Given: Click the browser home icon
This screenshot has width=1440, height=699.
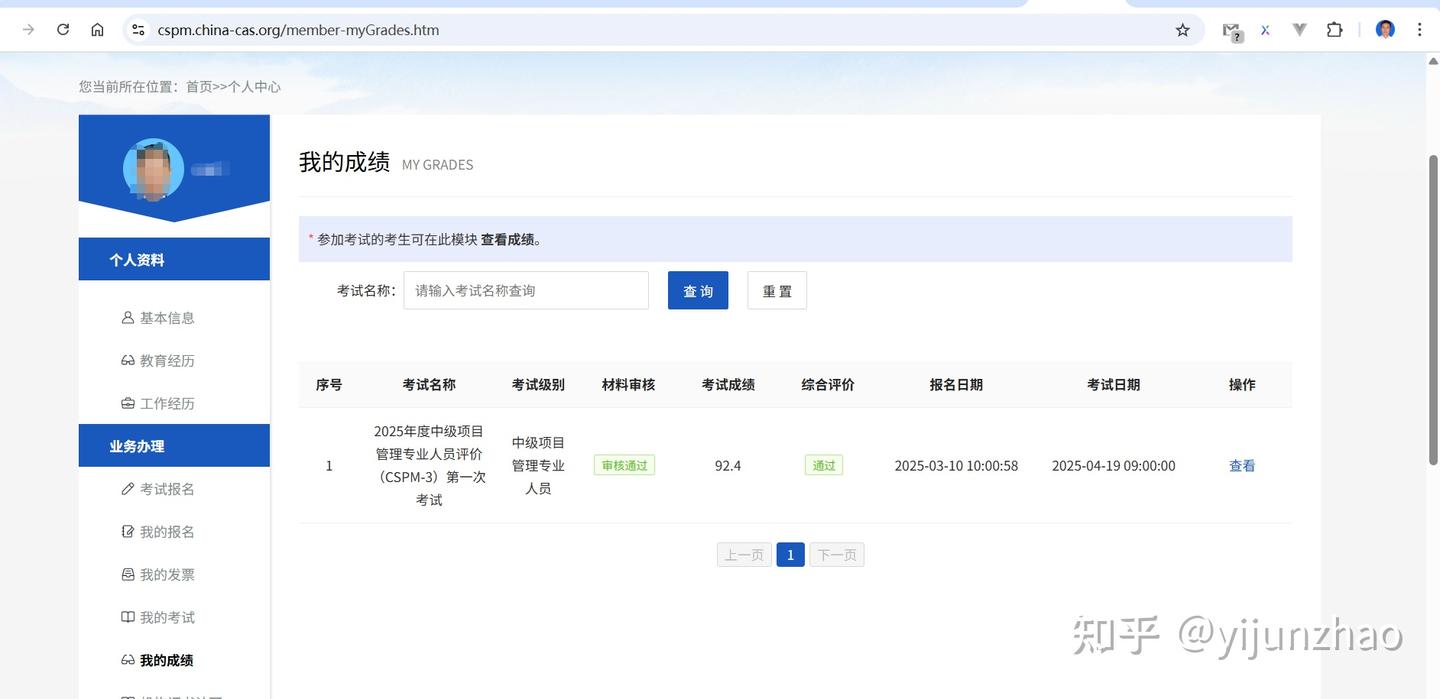Looking at the screenshot, I should click(x=97, y=29).
